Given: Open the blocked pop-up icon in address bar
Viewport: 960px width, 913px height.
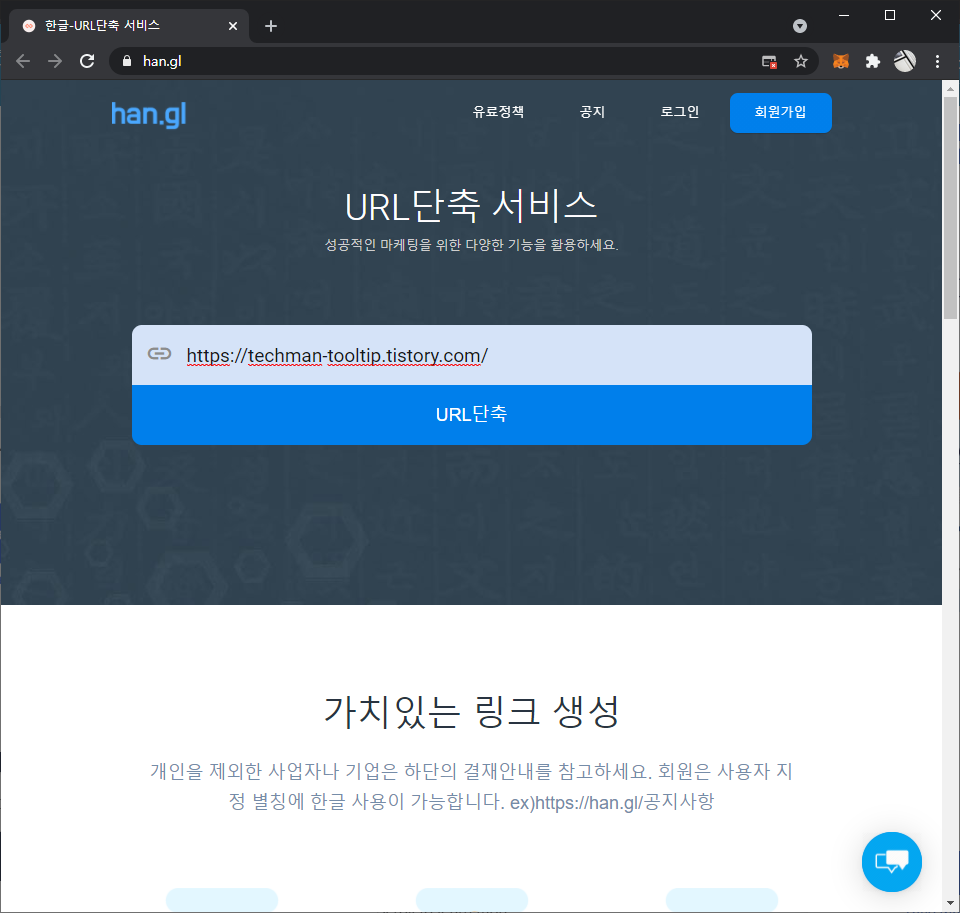Looking at the screenshot, I should tap(769, 61).
